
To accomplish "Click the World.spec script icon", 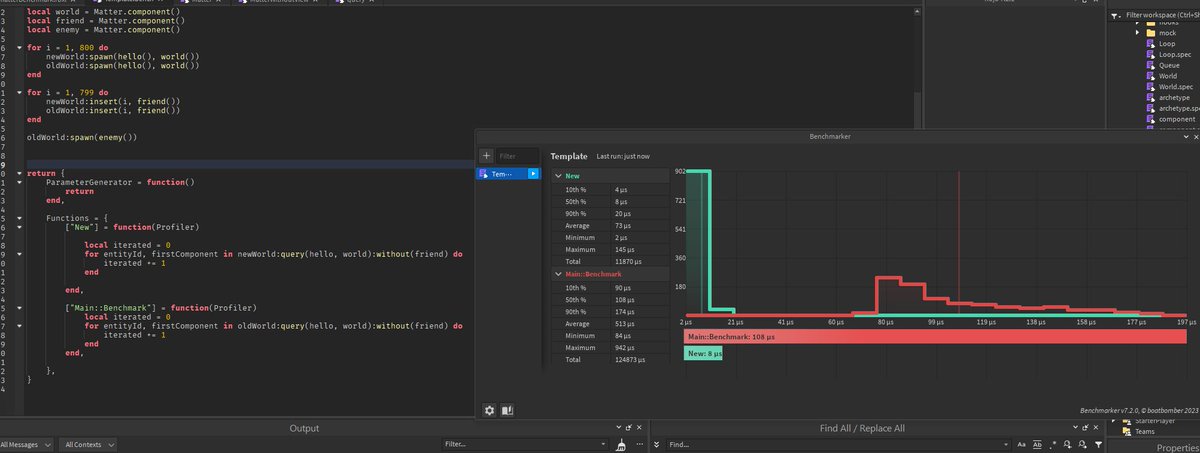I will tap(1150, 87).
